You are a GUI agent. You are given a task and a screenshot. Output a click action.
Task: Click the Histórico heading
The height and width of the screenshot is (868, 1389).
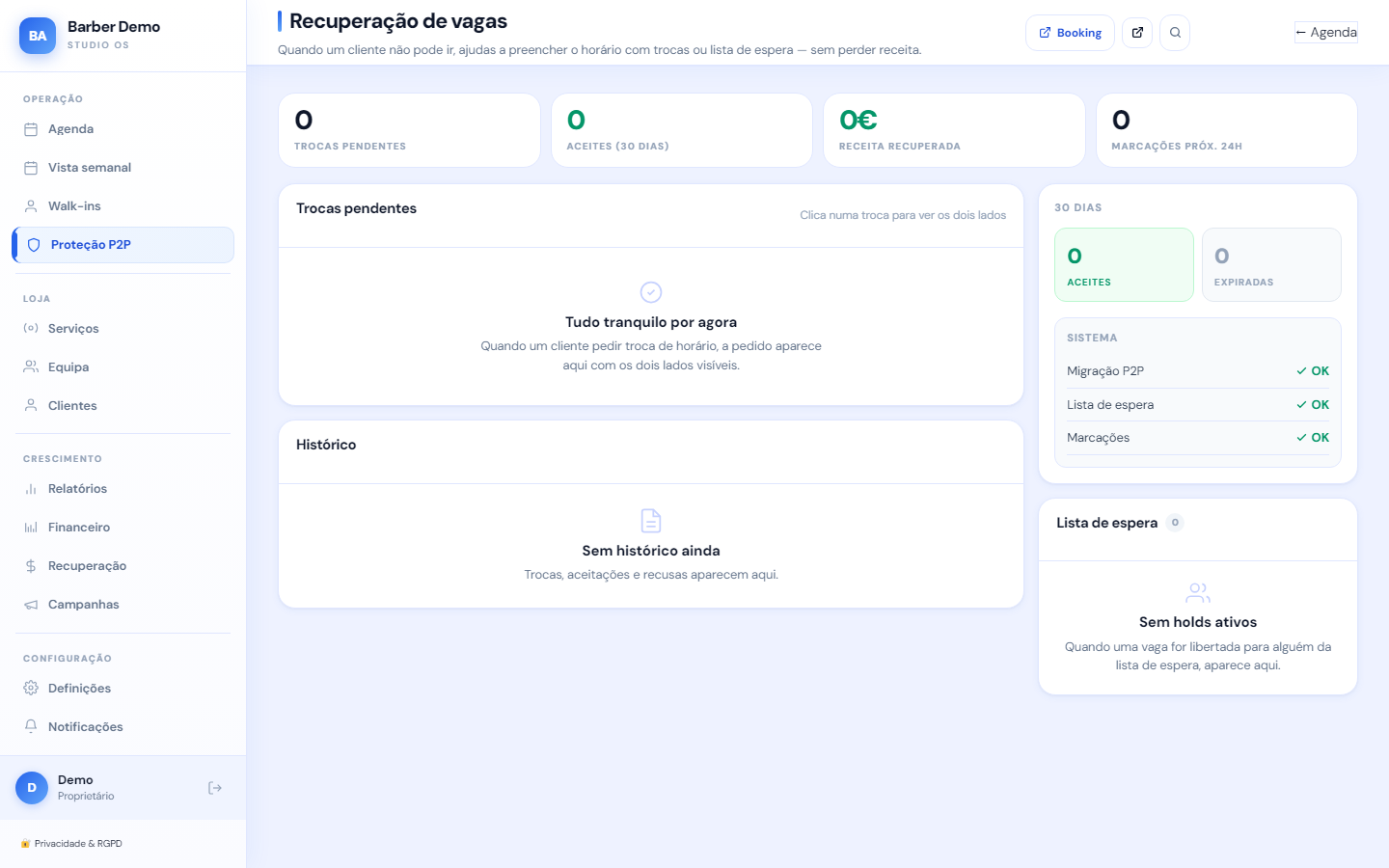(326, 445)
